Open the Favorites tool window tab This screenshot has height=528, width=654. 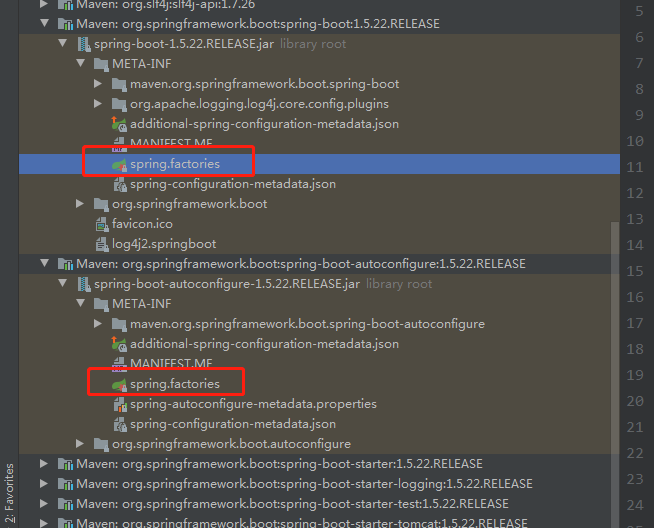(x=9, y=495)
